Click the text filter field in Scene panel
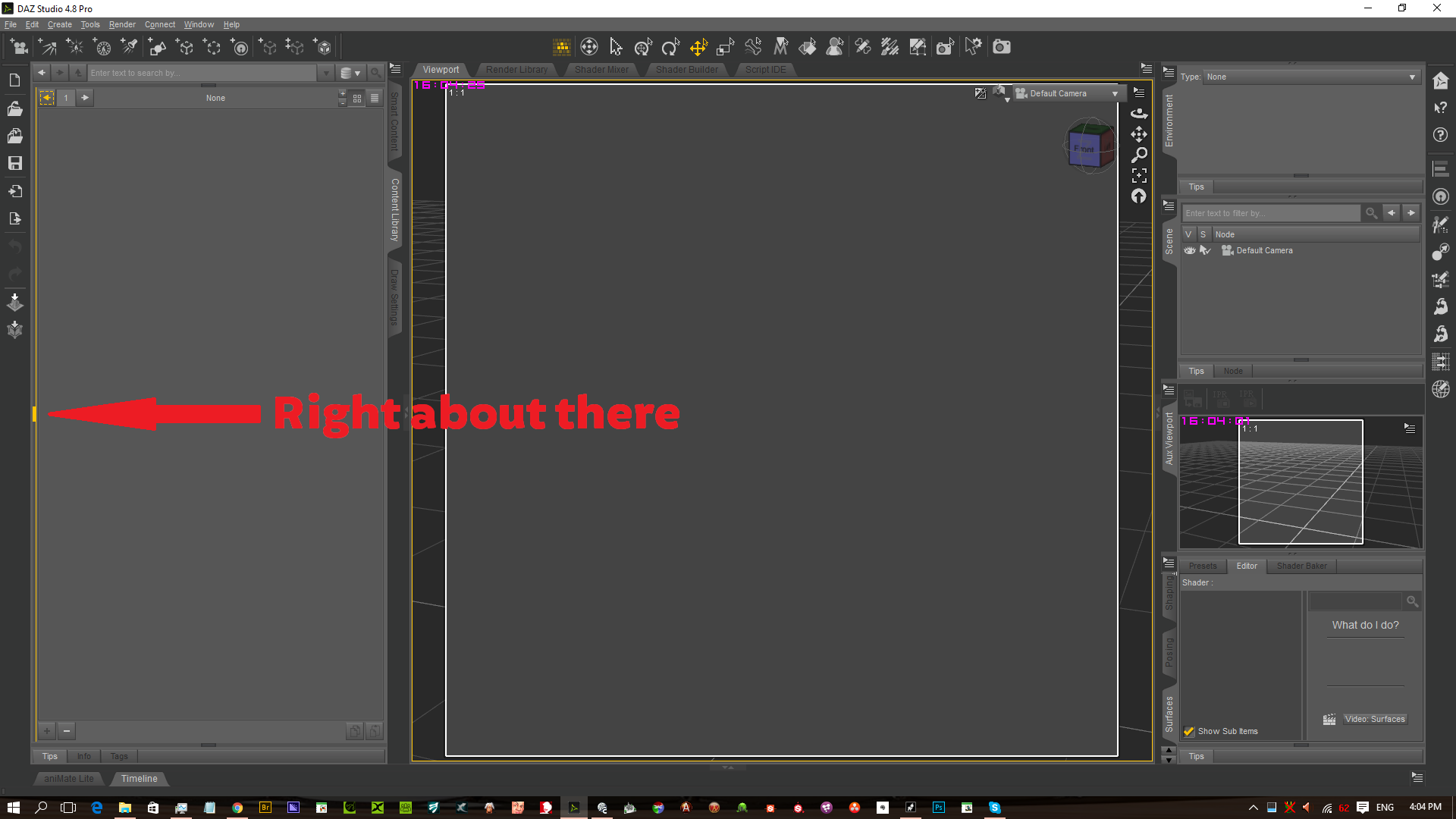 1272,213
